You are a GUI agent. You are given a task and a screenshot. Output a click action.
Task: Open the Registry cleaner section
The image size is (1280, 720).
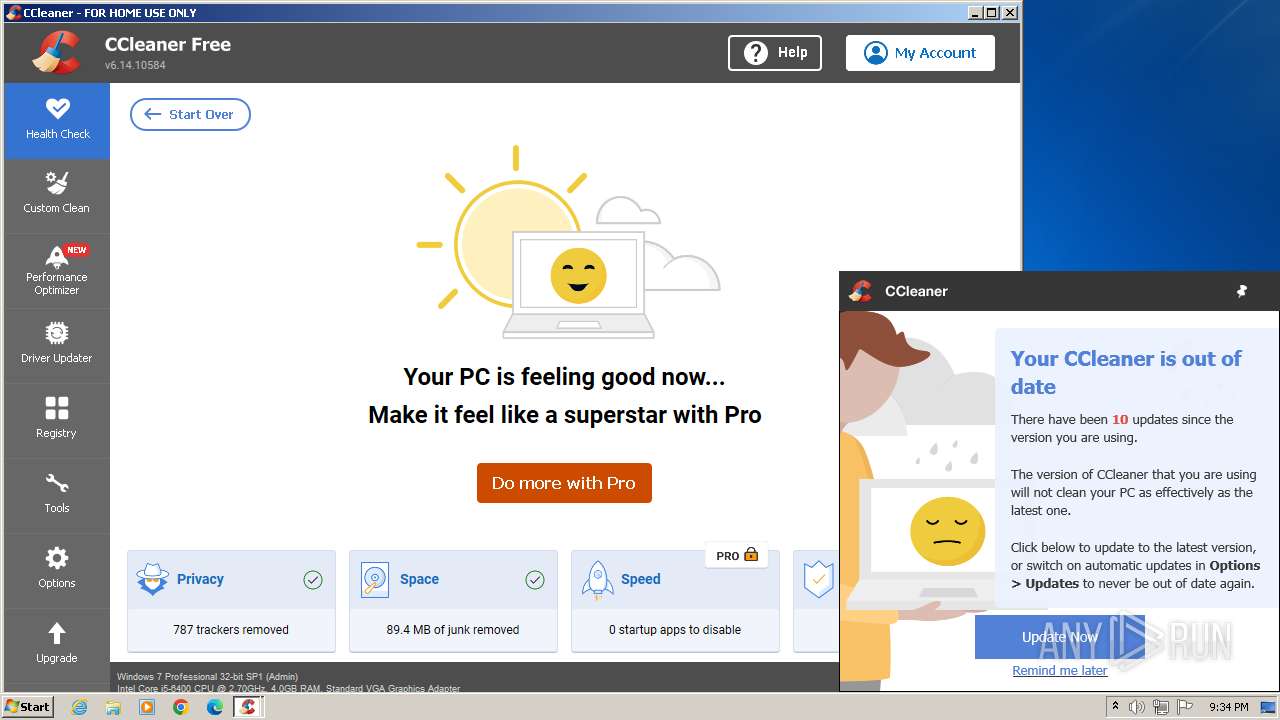point(57,420)
